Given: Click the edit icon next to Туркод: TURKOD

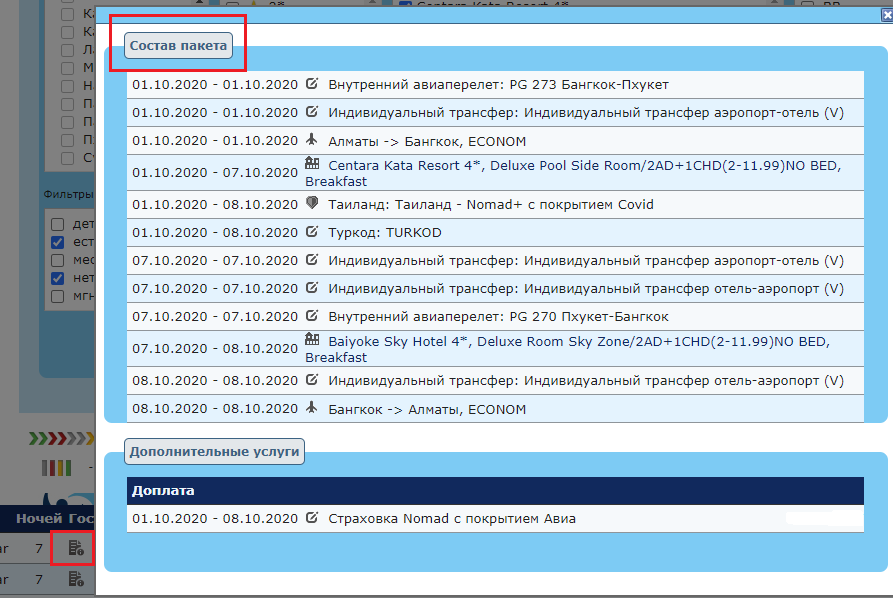Looking at the screenshot, I should point(312,232).
